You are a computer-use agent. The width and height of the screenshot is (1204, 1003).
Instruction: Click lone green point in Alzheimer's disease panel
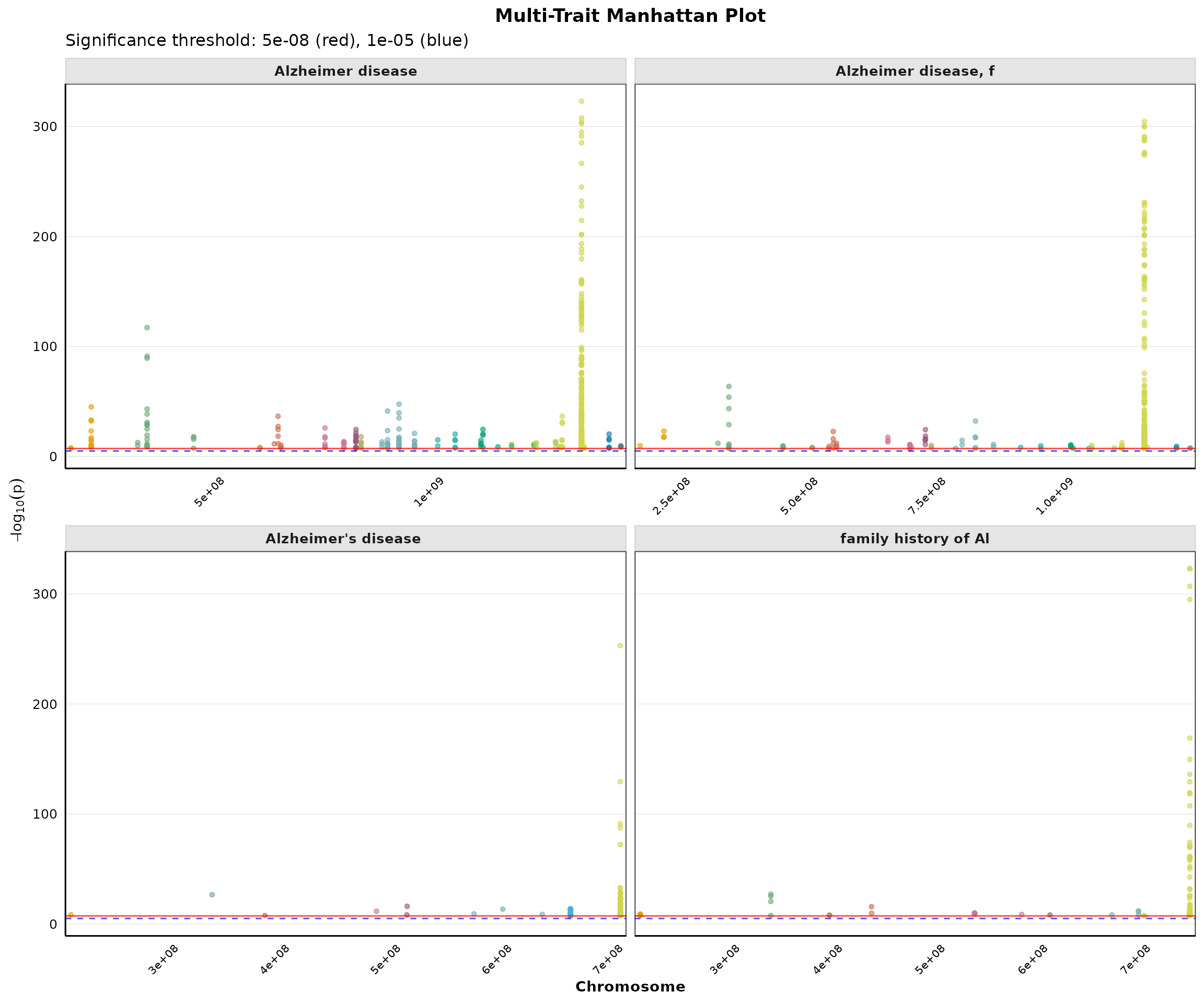coord(212,895)
